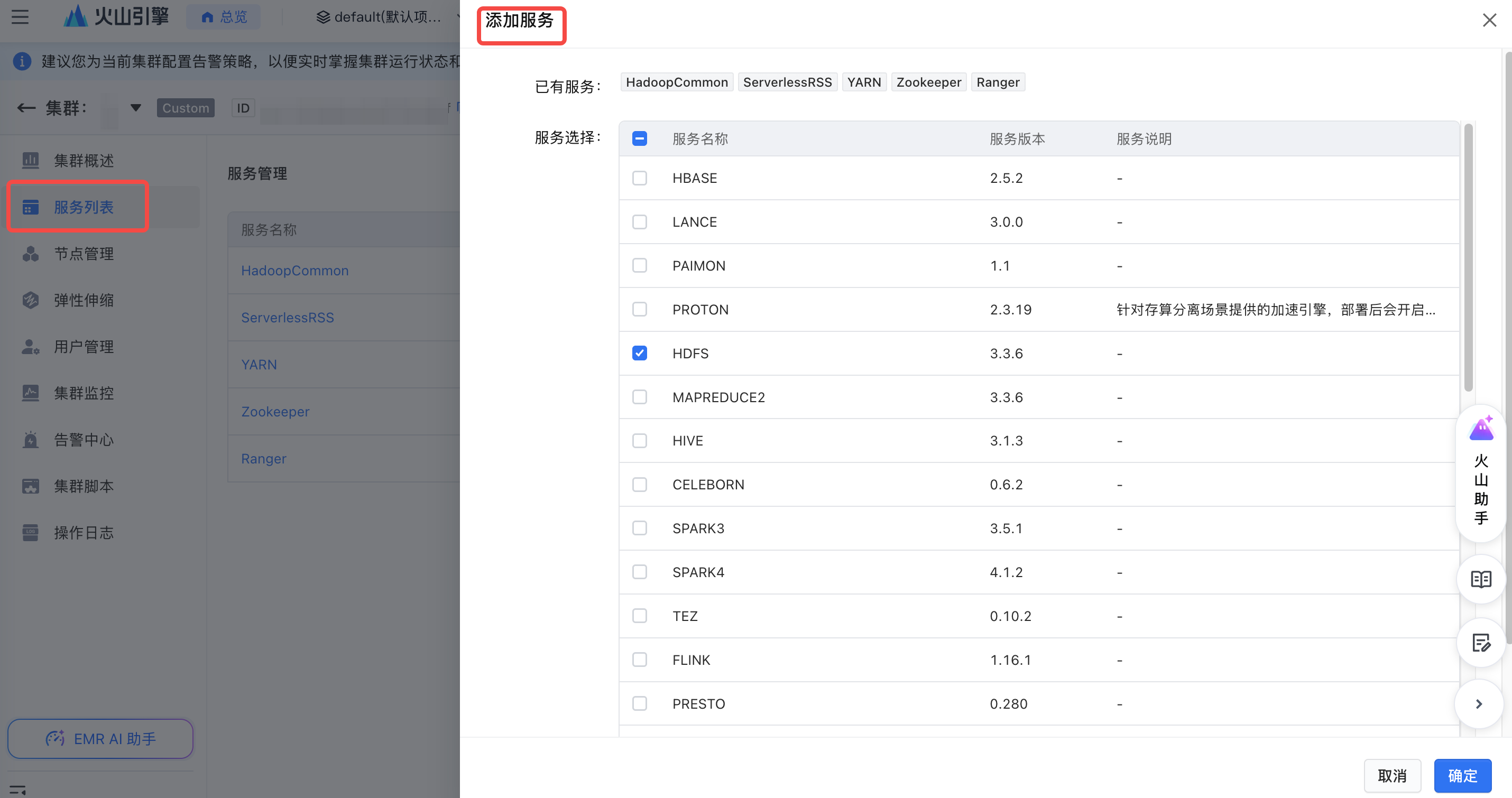Confirm with the 确定 button
This screenshot has width=1512, height=798.
(x=1463, y=776)
